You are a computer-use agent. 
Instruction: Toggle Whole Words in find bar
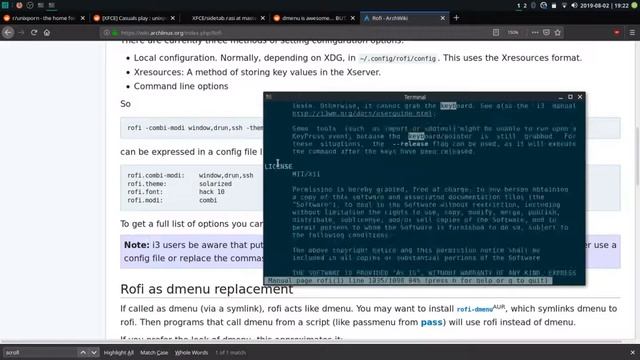pyautogui.click(x=191, y=353)
